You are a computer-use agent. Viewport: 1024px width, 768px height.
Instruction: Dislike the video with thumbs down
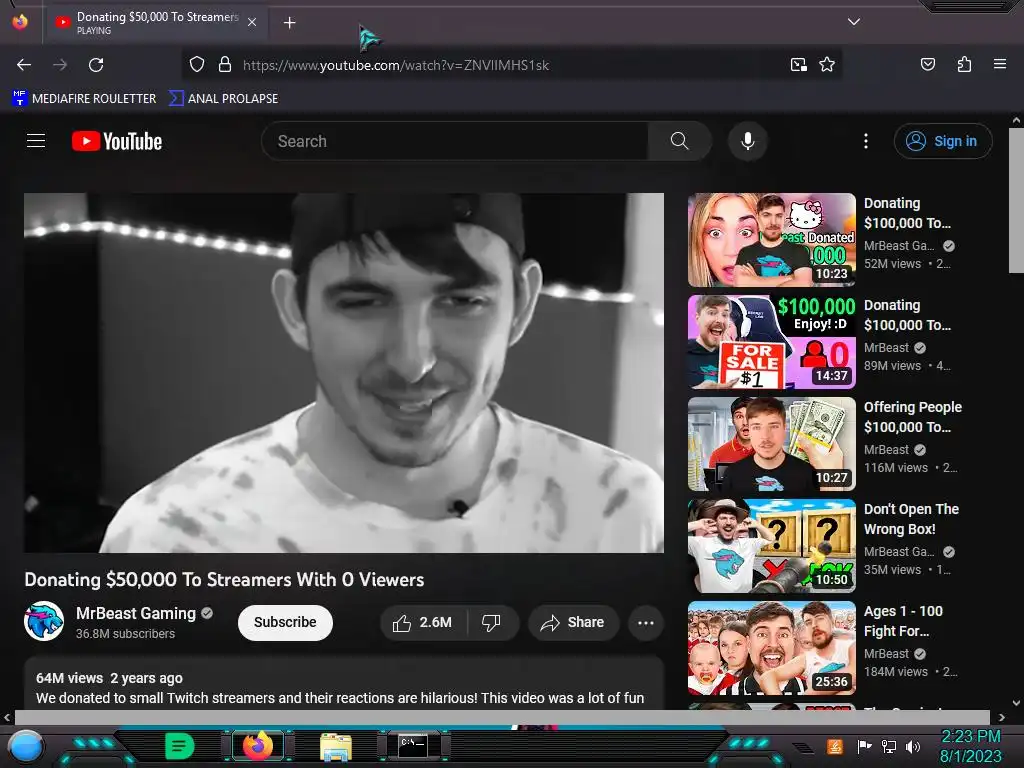pyautogui.click(x=492, y=622)
